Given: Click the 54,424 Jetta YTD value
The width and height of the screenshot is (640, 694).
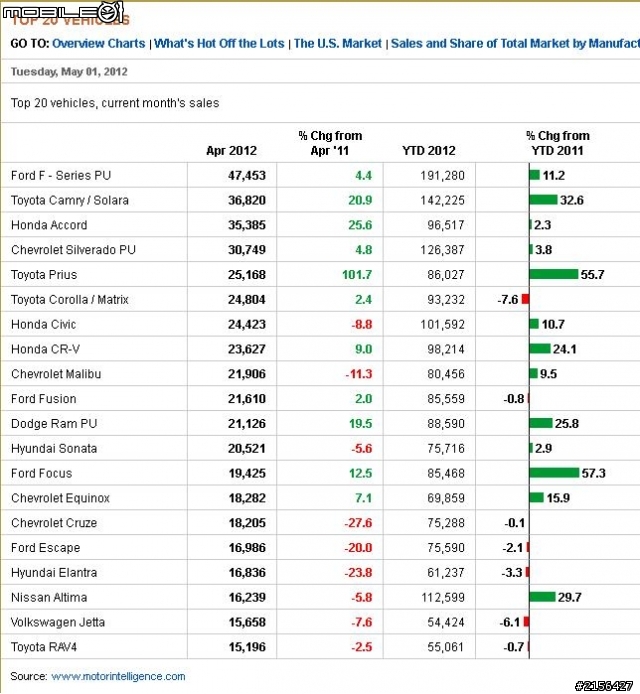Looking at the screenshot, I should coord(446,622).
